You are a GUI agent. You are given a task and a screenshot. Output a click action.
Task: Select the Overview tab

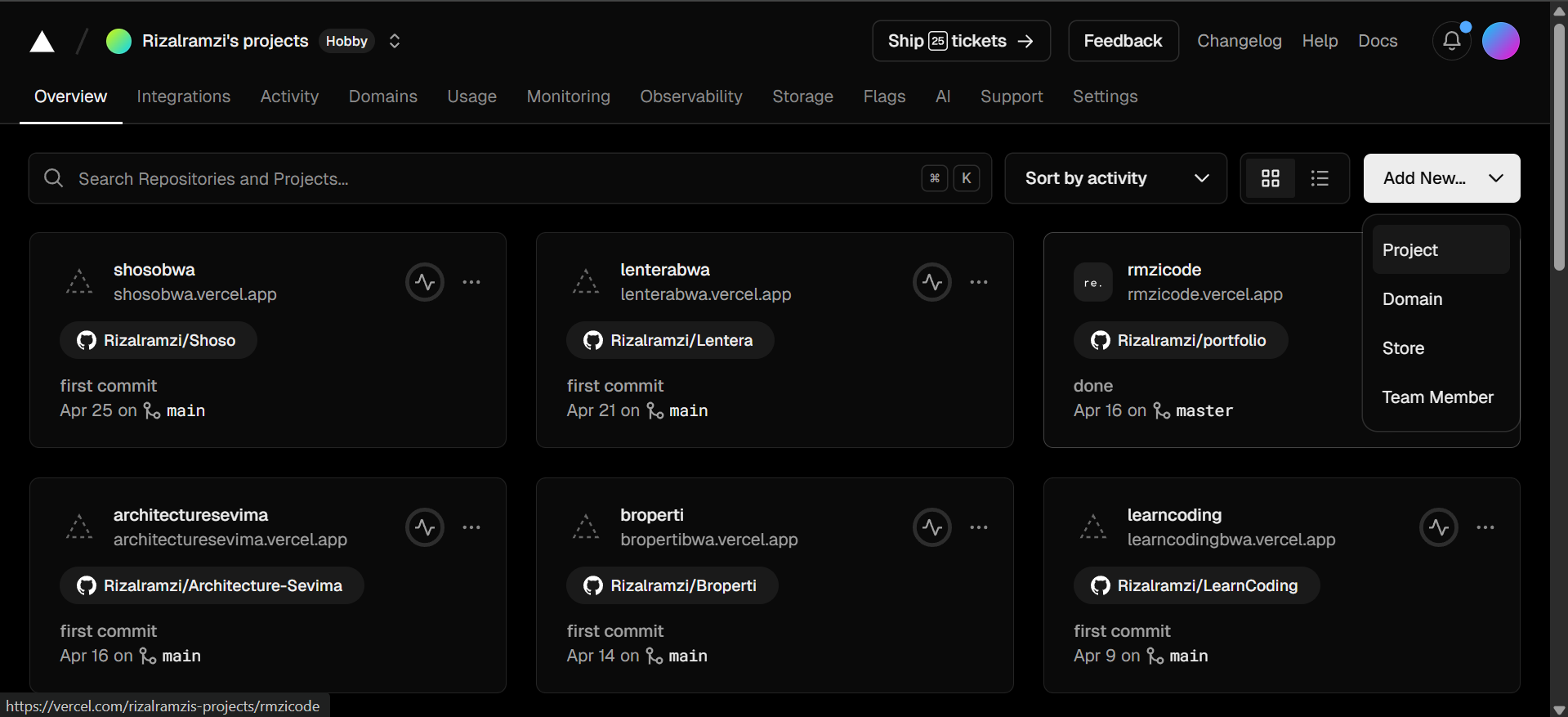pyautogui.click(x=70, y=96)
